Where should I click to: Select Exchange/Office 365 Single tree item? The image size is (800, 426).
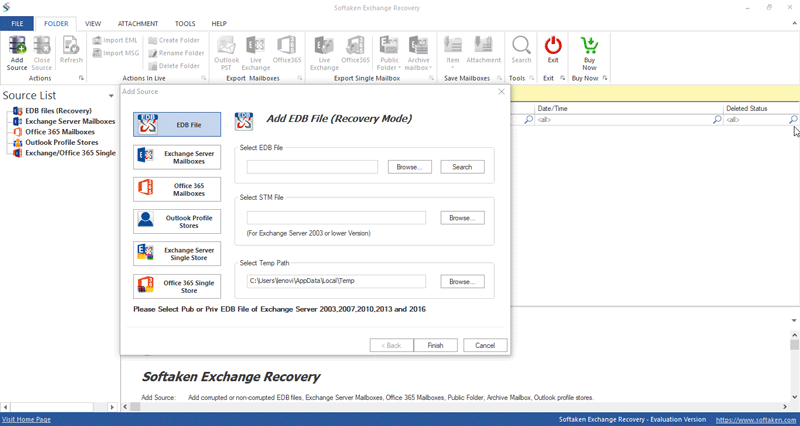tap(70, 153)
